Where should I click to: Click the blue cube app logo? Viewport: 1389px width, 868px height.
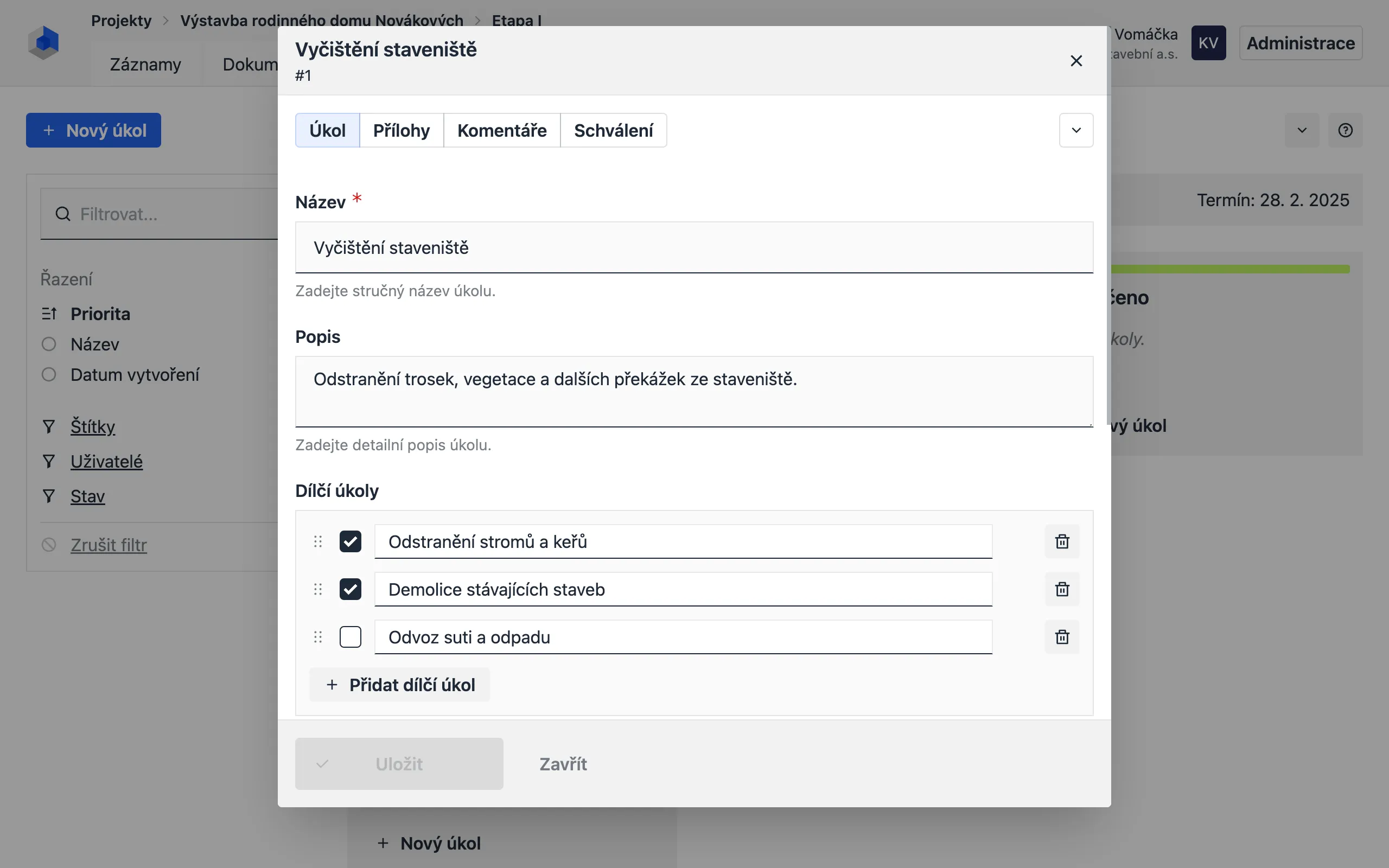point(43,42)
